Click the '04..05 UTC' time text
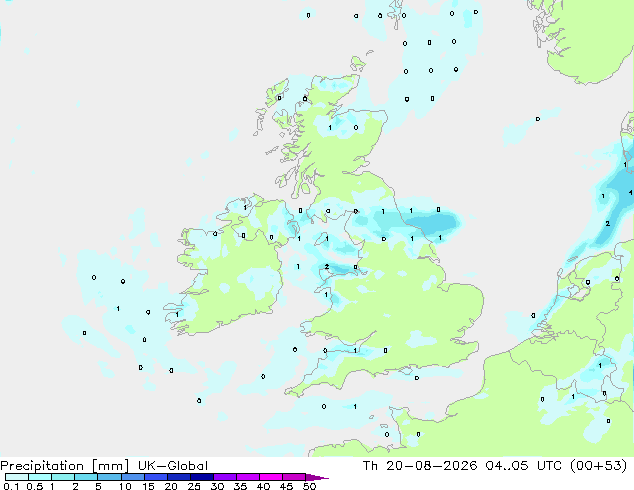Image resolution: width=634 pixels, height=490 pixels. tap(524, 466)
